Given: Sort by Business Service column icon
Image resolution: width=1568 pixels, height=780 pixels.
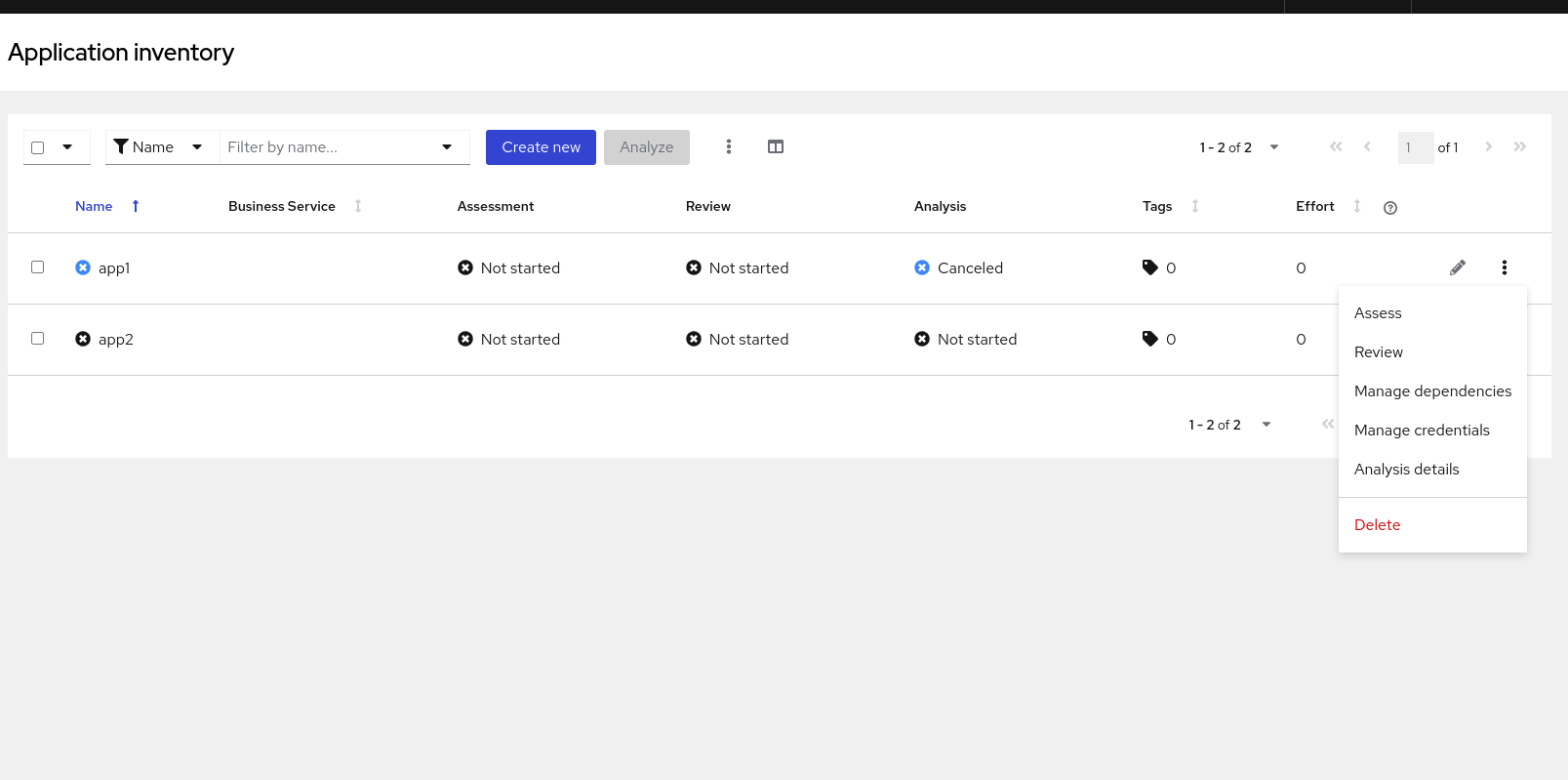Looking at the screenshot, I should click(x=358, y=206).
